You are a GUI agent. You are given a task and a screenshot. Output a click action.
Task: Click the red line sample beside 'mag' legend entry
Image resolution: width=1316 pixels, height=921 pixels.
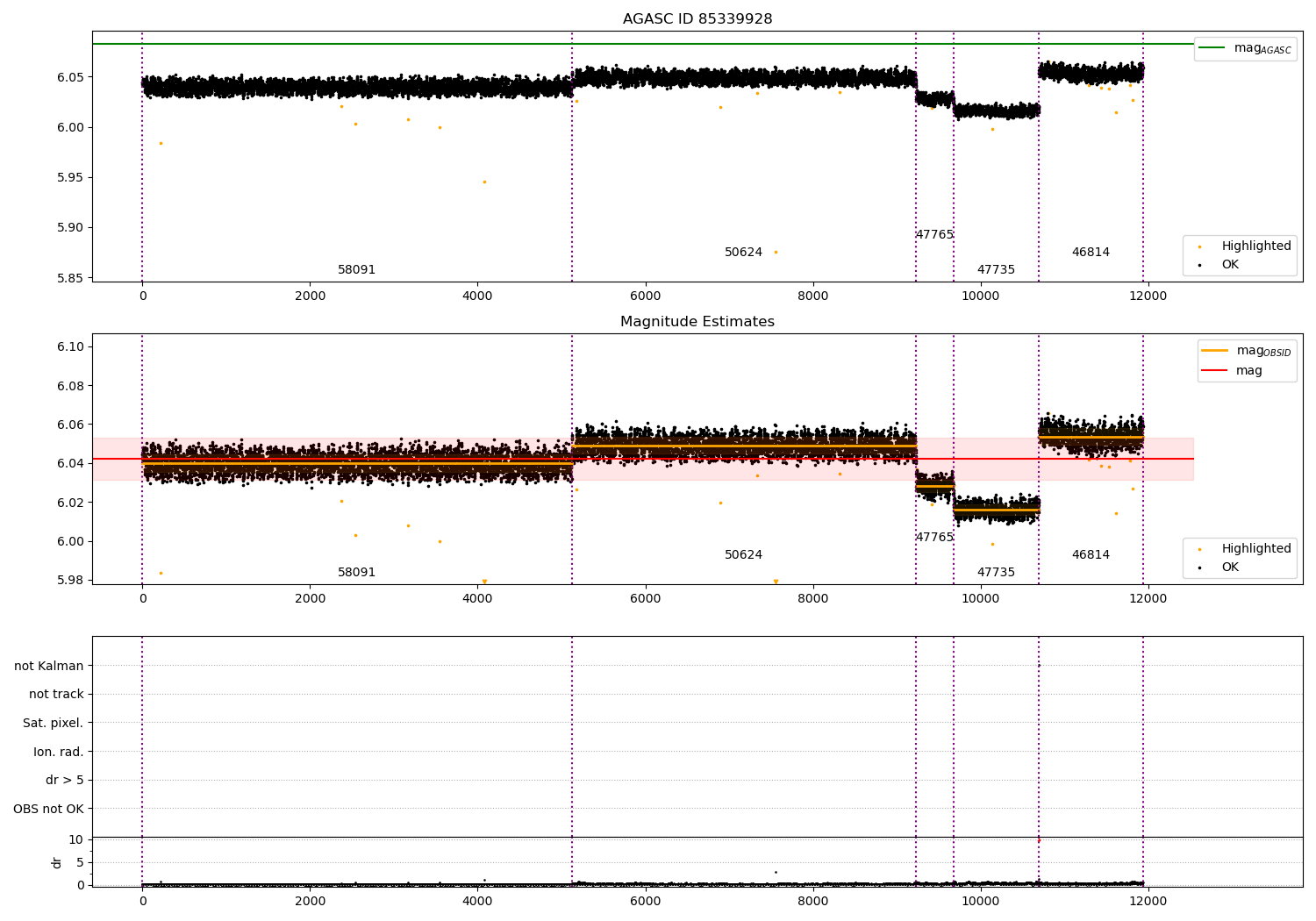point(1214,370)
